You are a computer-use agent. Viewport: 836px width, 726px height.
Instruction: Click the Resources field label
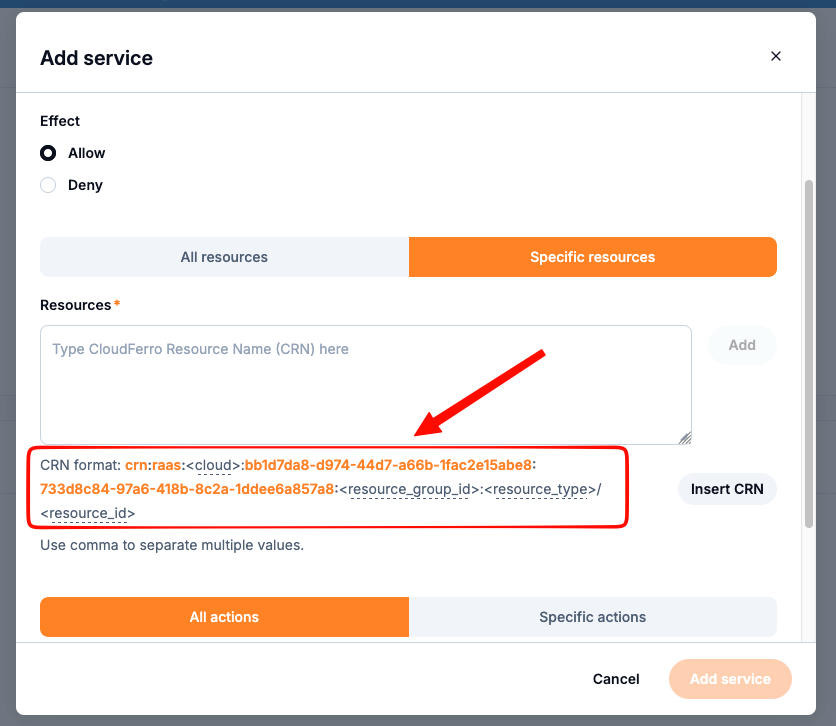point(76,305)
